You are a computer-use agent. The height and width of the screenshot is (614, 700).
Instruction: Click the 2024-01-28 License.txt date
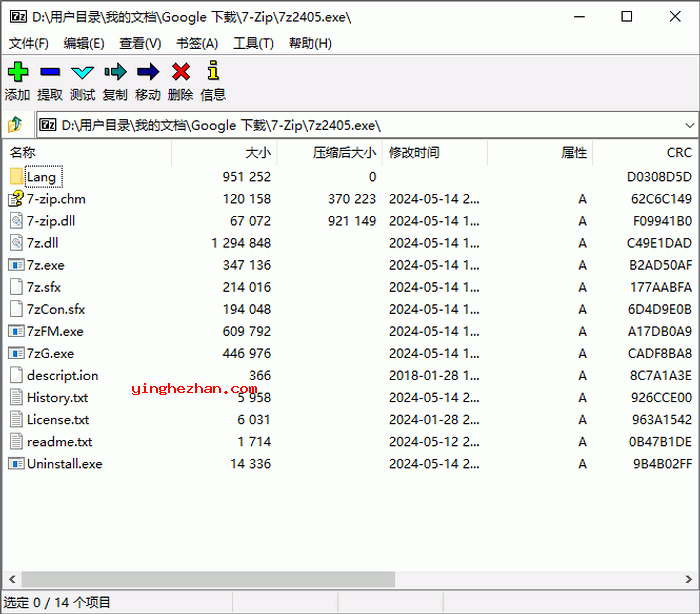[434, 420]
